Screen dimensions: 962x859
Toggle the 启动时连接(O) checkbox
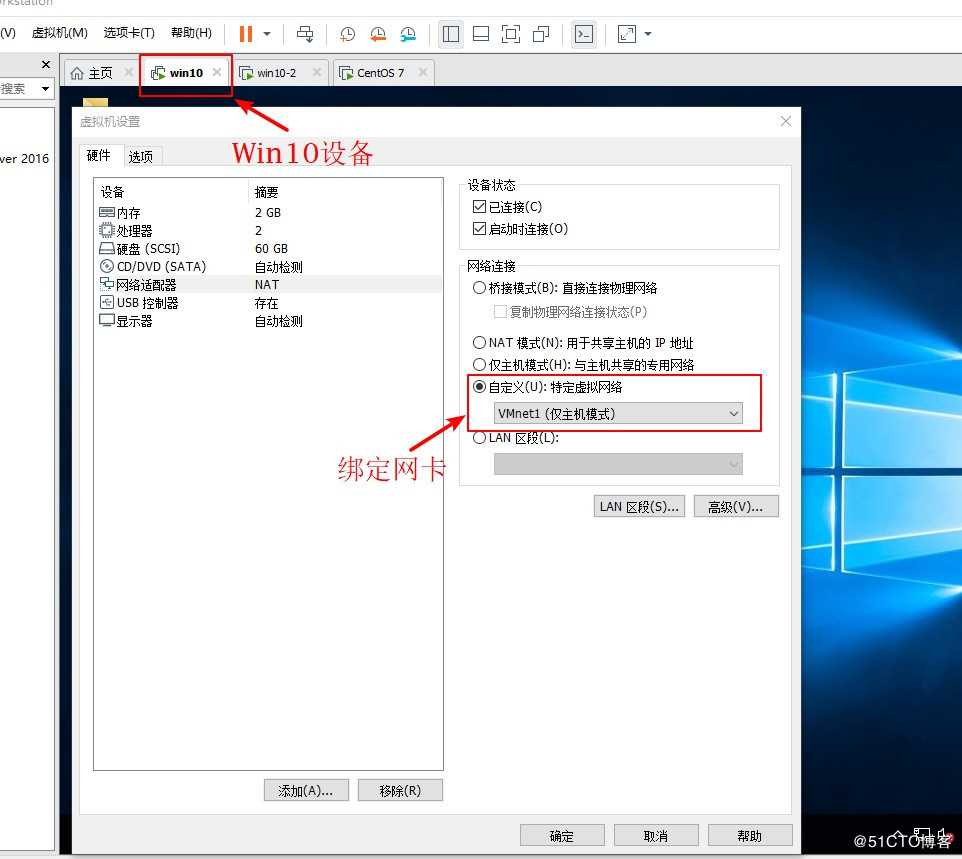[479, 229]
